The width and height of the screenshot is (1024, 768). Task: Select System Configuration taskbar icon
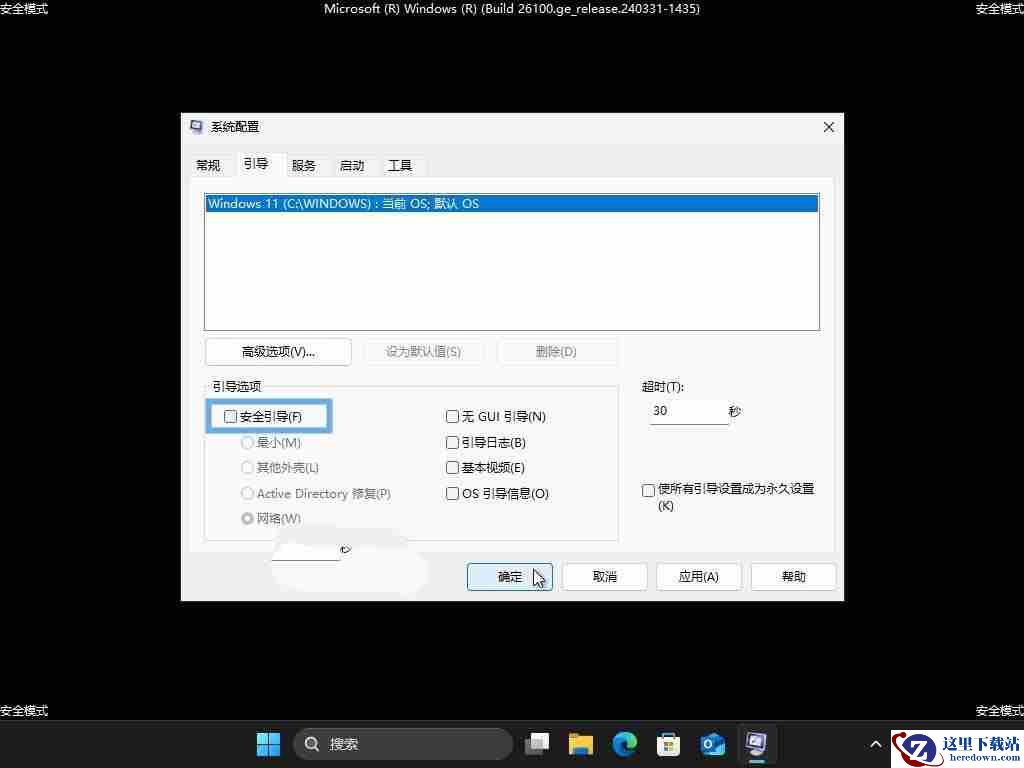(x=756, y=744)
